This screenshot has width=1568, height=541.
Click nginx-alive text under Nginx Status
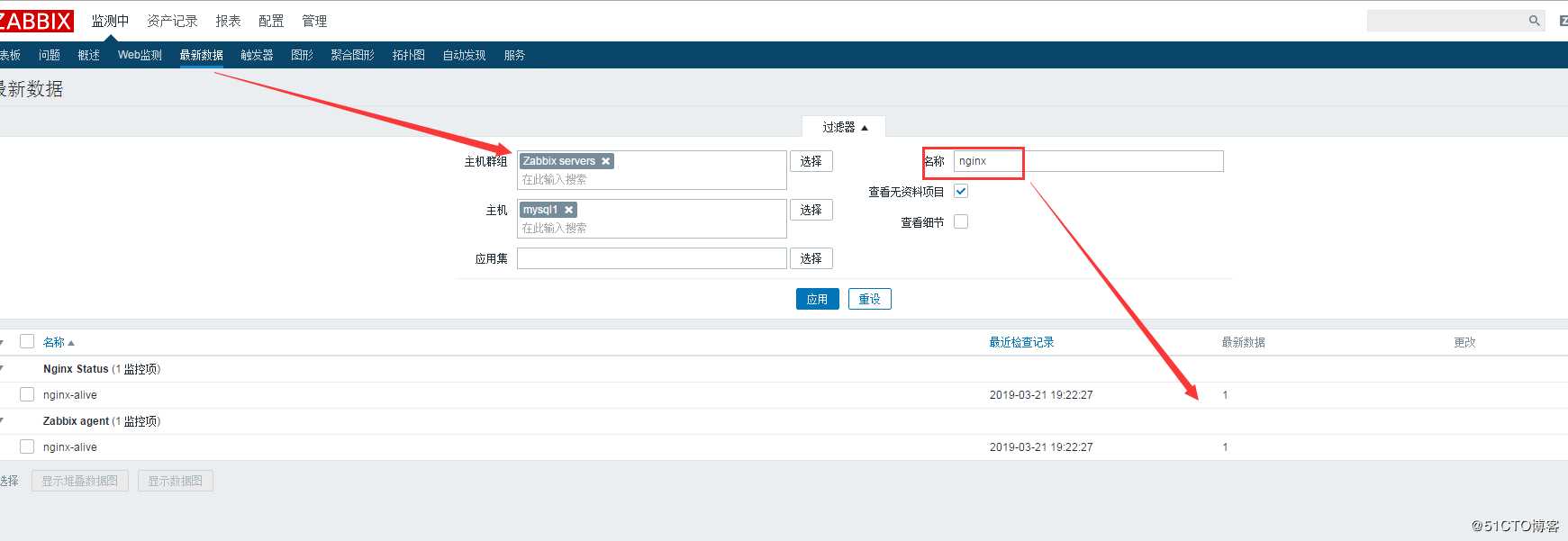pos(70,395)
